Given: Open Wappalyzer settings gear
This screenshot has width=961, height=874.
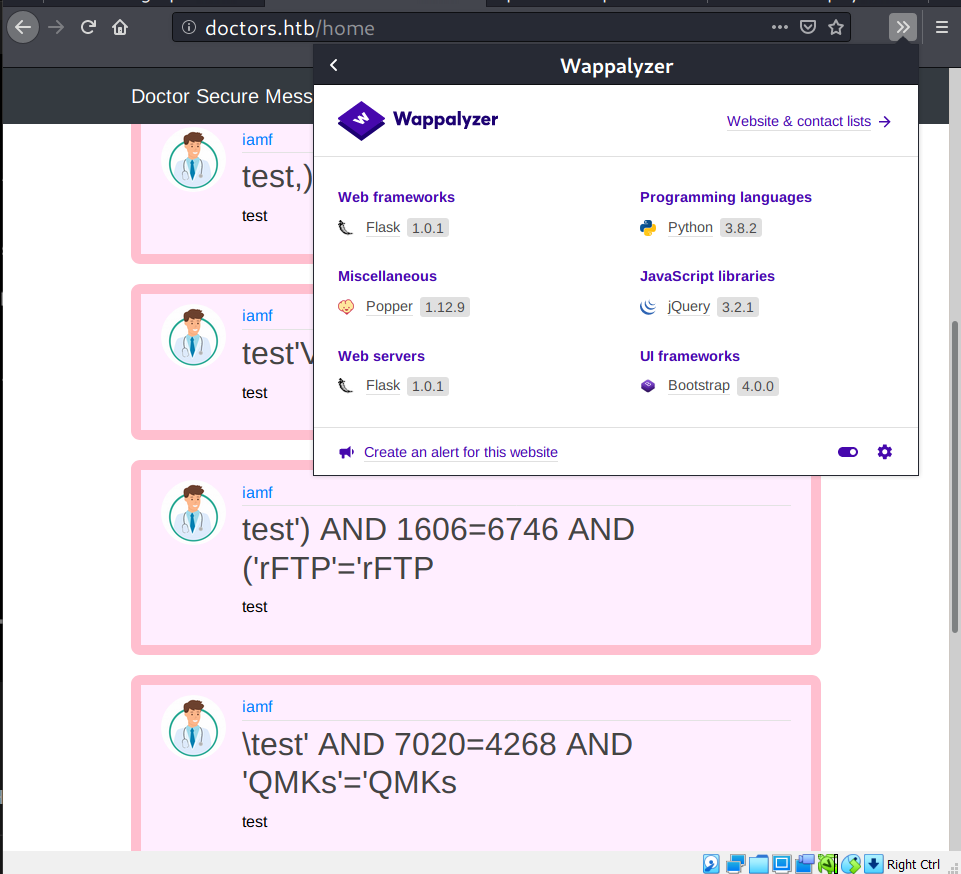Looking at the screenshot, I should tap(884, 452).
